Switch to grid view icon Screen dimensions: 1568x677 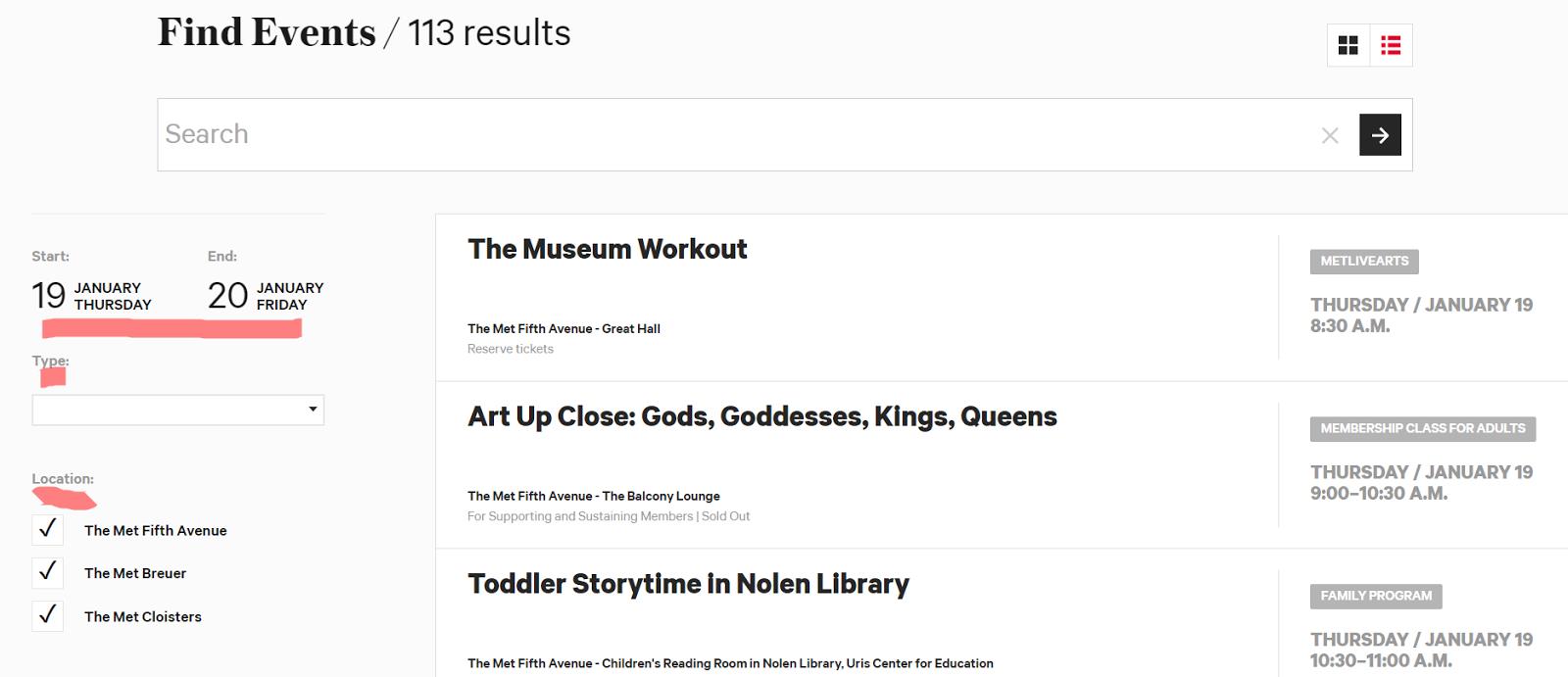tap(1348, 45)
